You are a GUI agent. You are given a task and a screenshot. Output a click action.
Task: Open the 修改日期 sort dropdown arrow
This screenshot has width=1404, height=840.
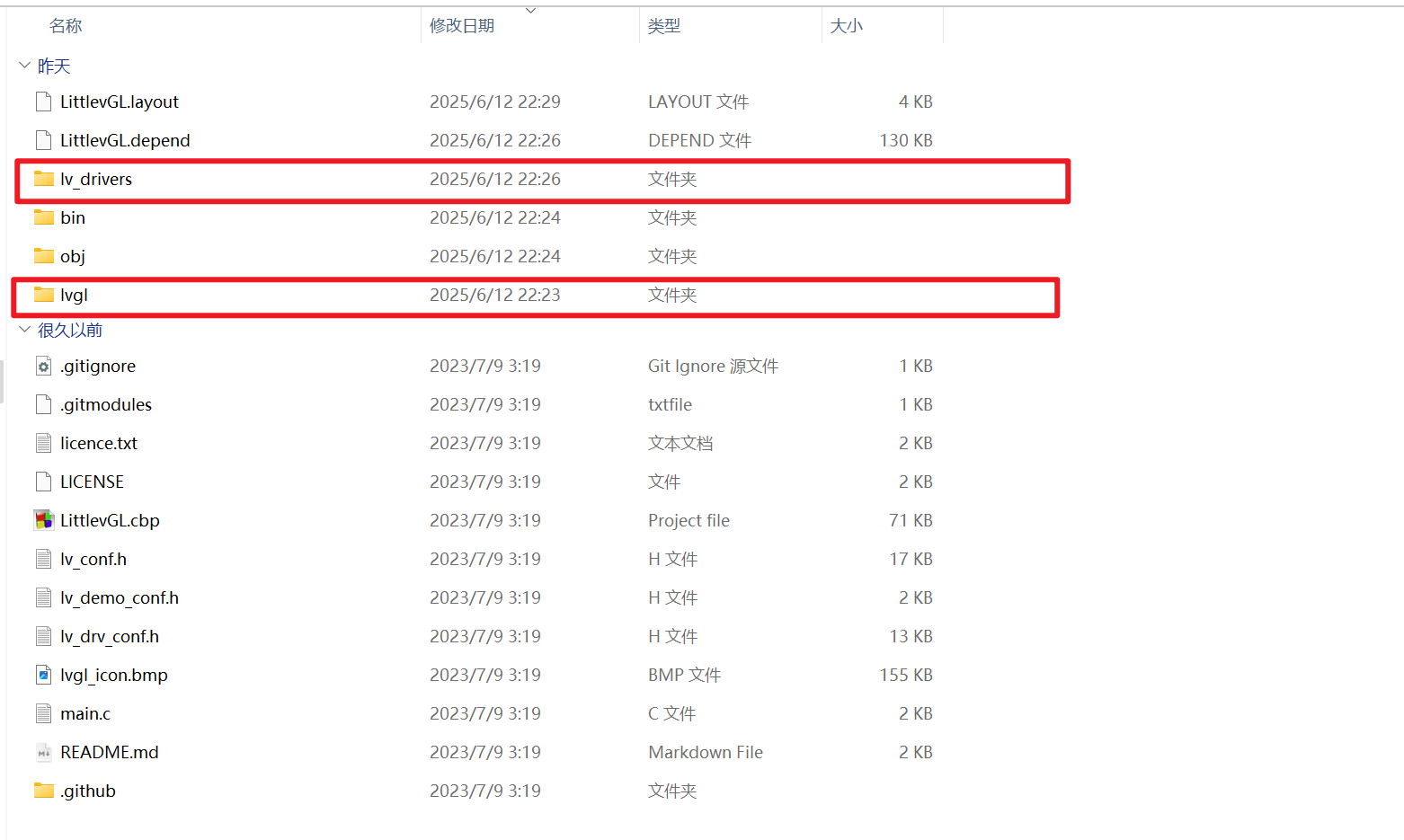click(530, 10)
